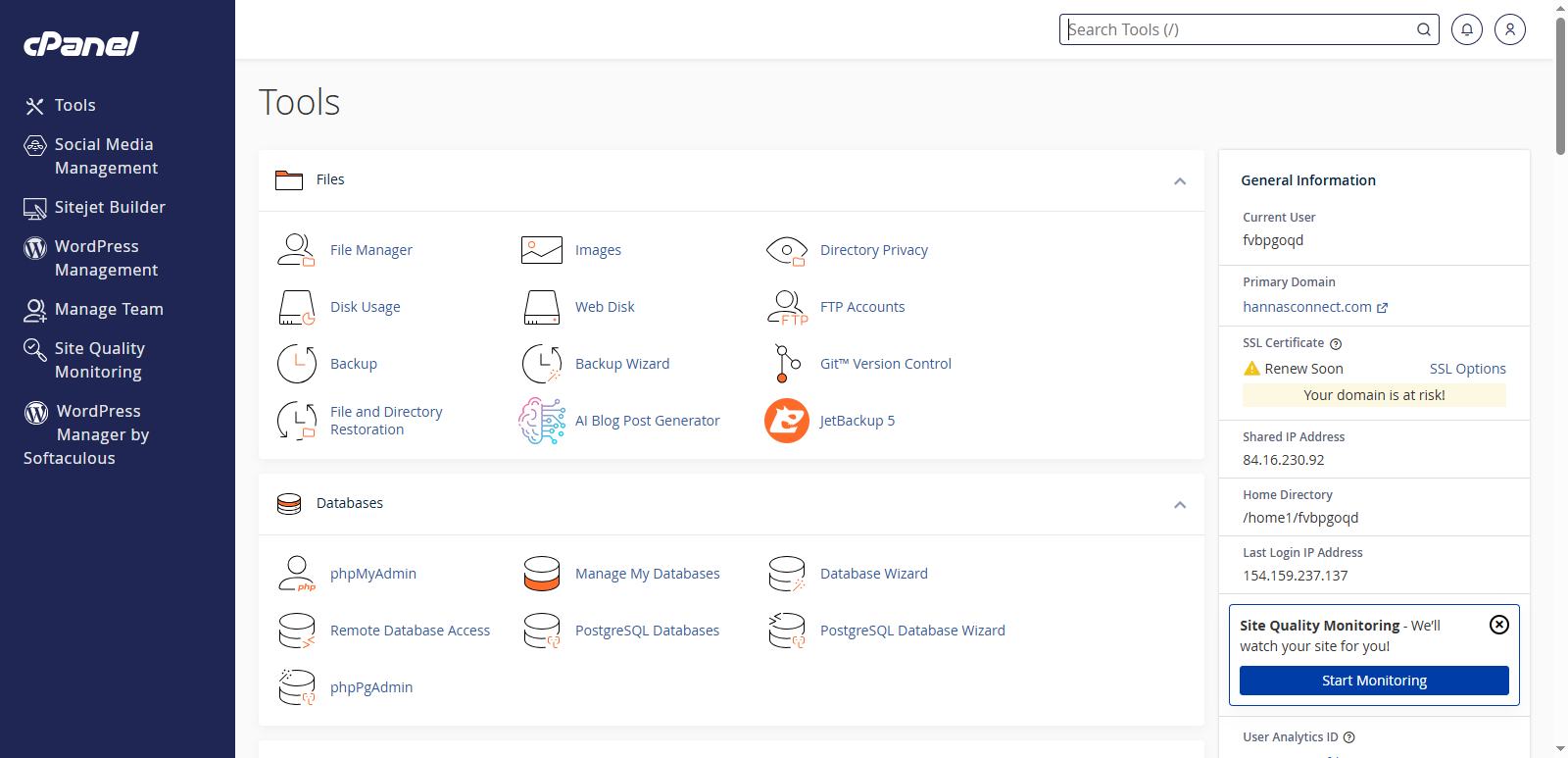
Task: Collapse the Files section
Action: point(1179,181)
